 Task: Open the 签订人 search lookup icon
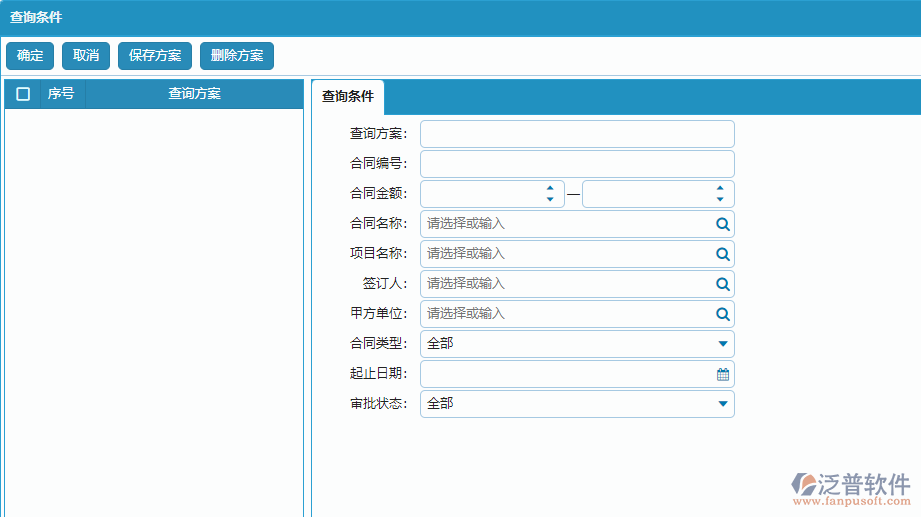[722, 284]
